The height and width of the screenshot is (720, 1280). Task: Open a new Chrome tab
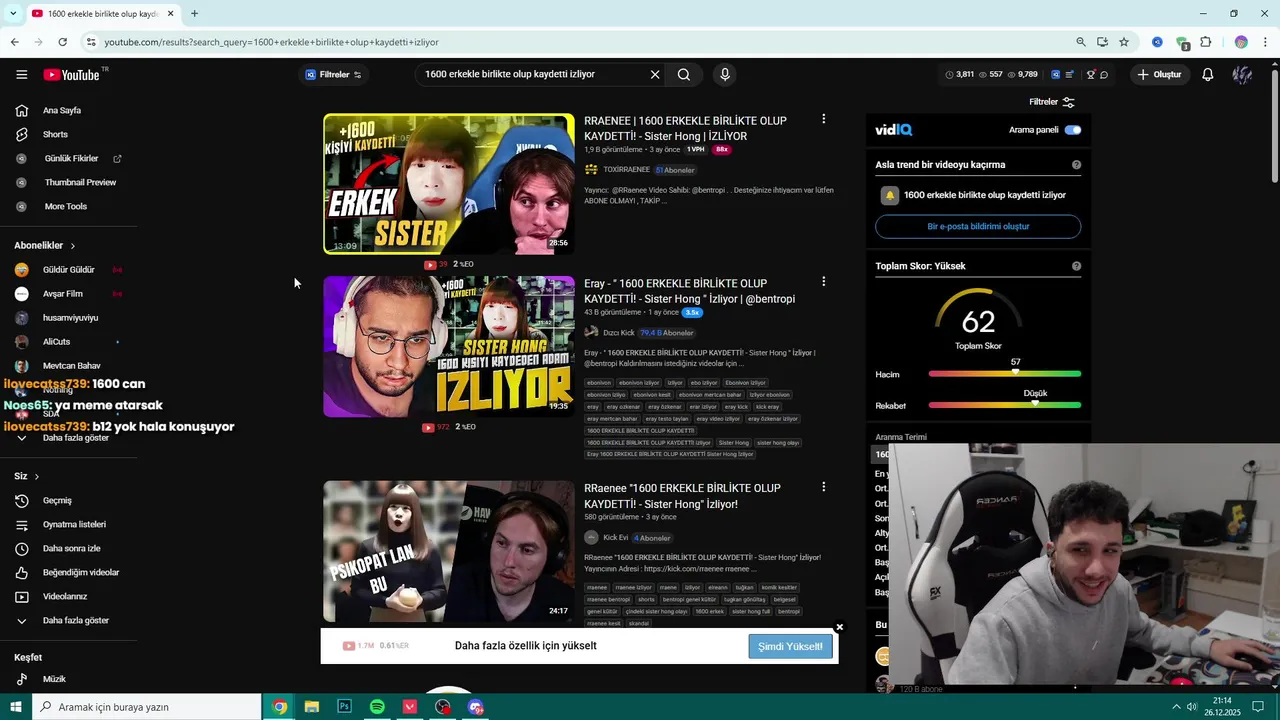[x=194, y=14]
